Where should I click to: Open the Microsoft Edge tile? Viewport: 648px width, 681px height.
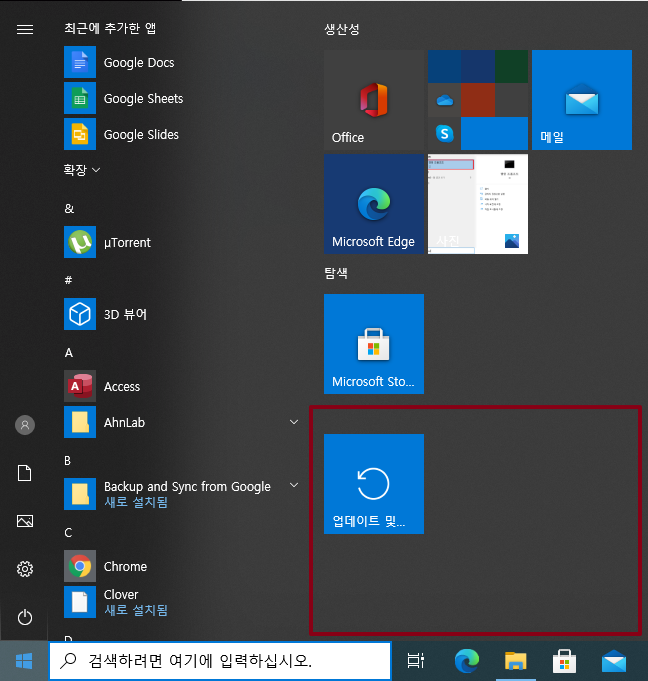pos(374,204)
